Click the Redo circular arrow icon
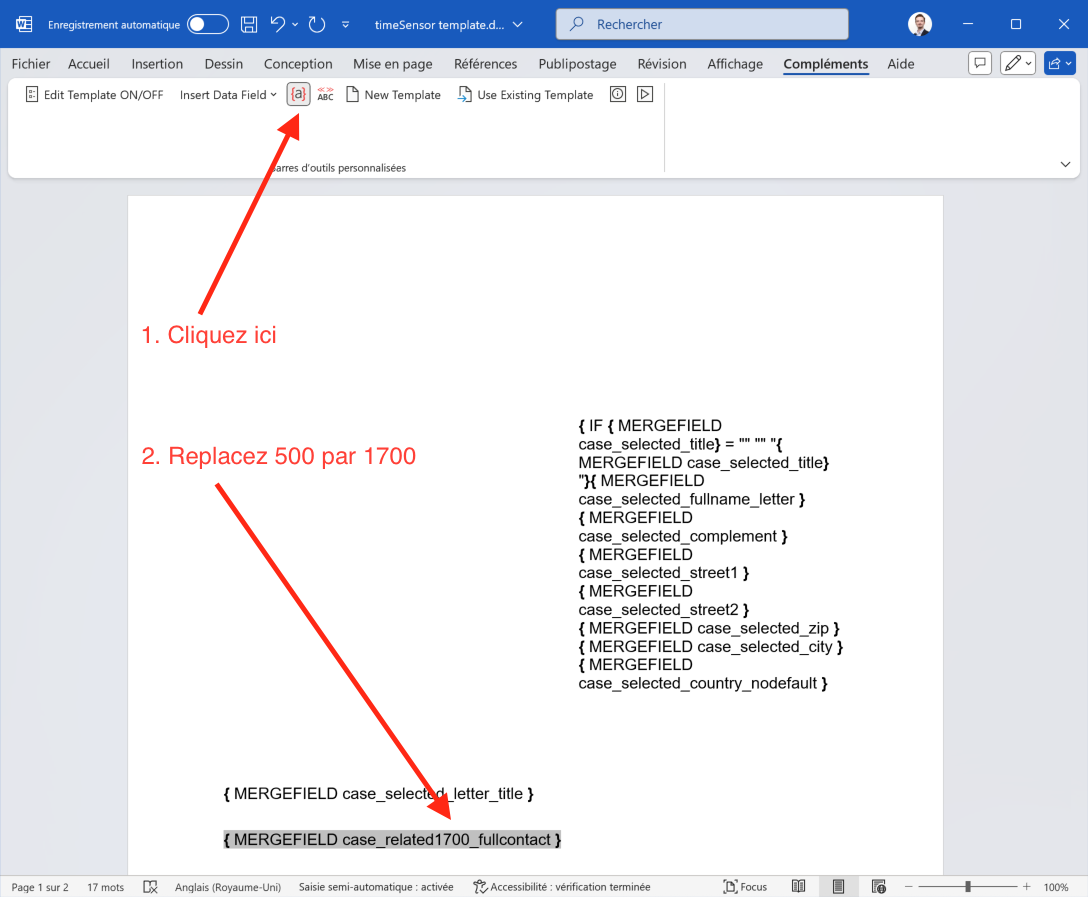Image resolution: width=1088 pixels, height=897 pixels. [317, 24]
